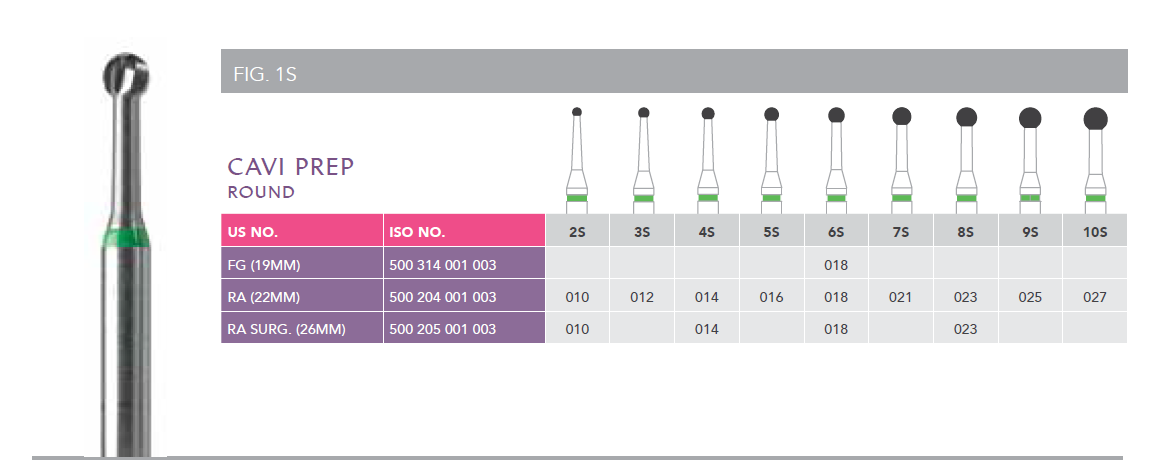Click the ISO NO. column header
Screen dimensions: 1170x469
(x=464, y=232)
